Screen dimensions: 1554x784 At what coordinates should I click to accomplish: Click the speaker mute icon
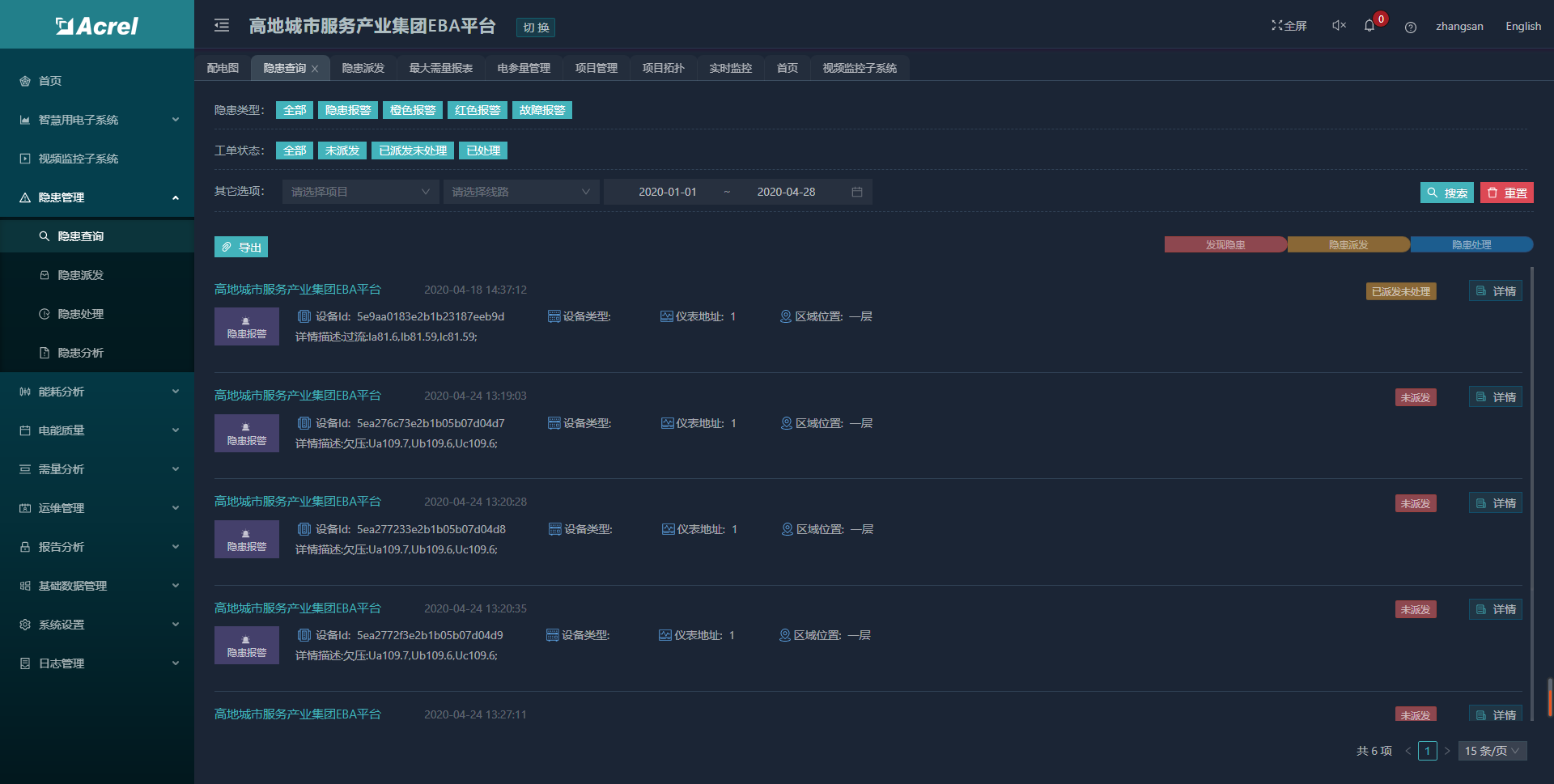point(1337,25)
